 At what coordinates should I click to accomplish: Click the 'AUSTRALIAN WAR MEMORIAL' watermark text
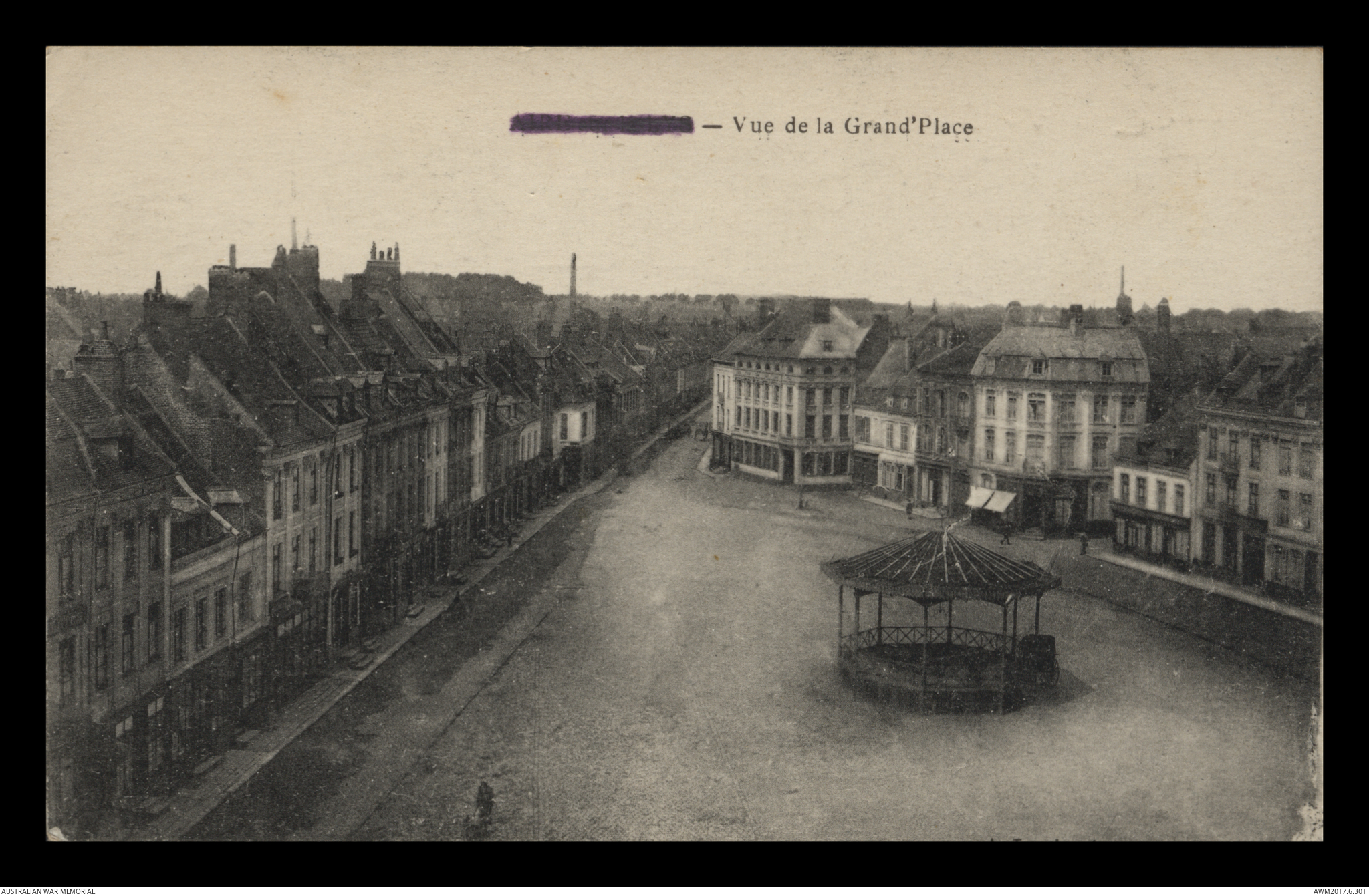48,891
